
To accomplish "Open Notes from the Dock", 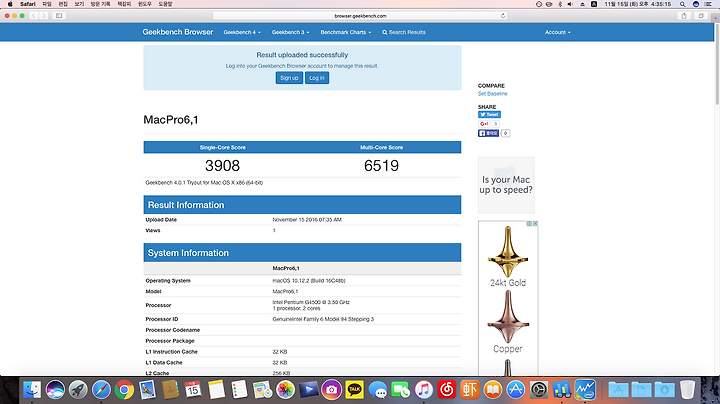I will point(216,390).
